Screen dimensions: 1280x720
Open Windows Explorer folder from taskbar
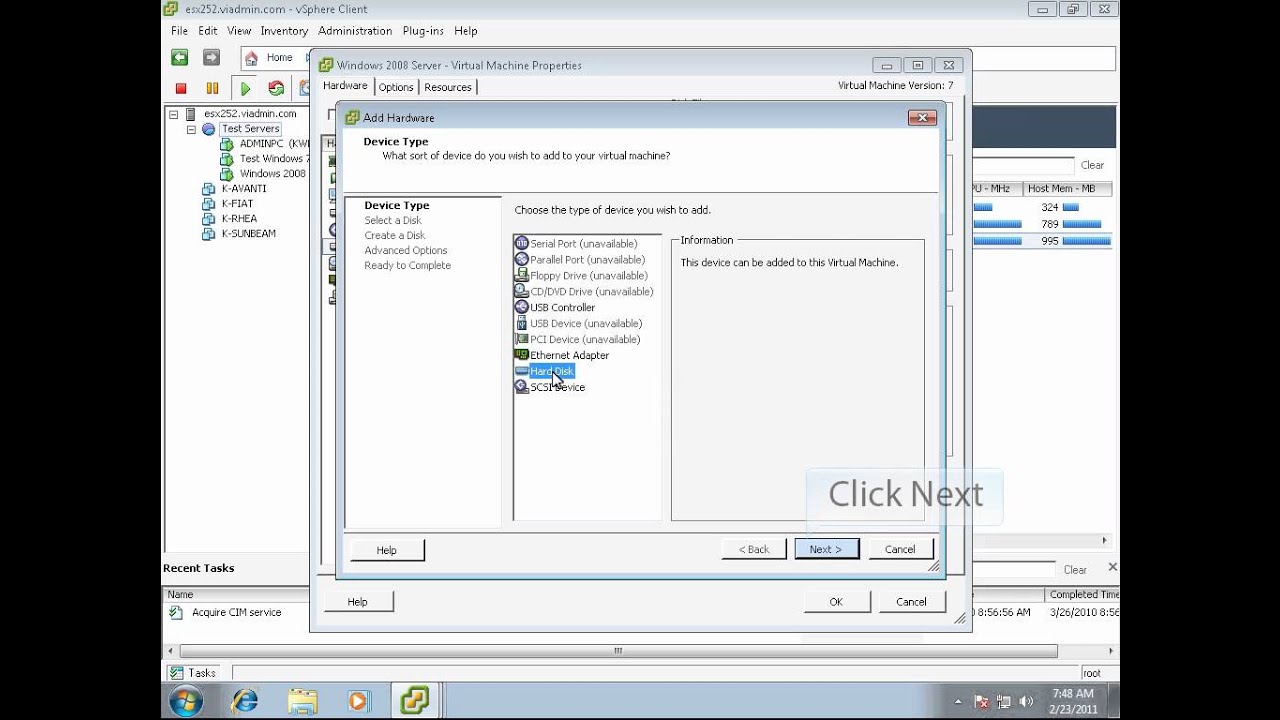302,701
